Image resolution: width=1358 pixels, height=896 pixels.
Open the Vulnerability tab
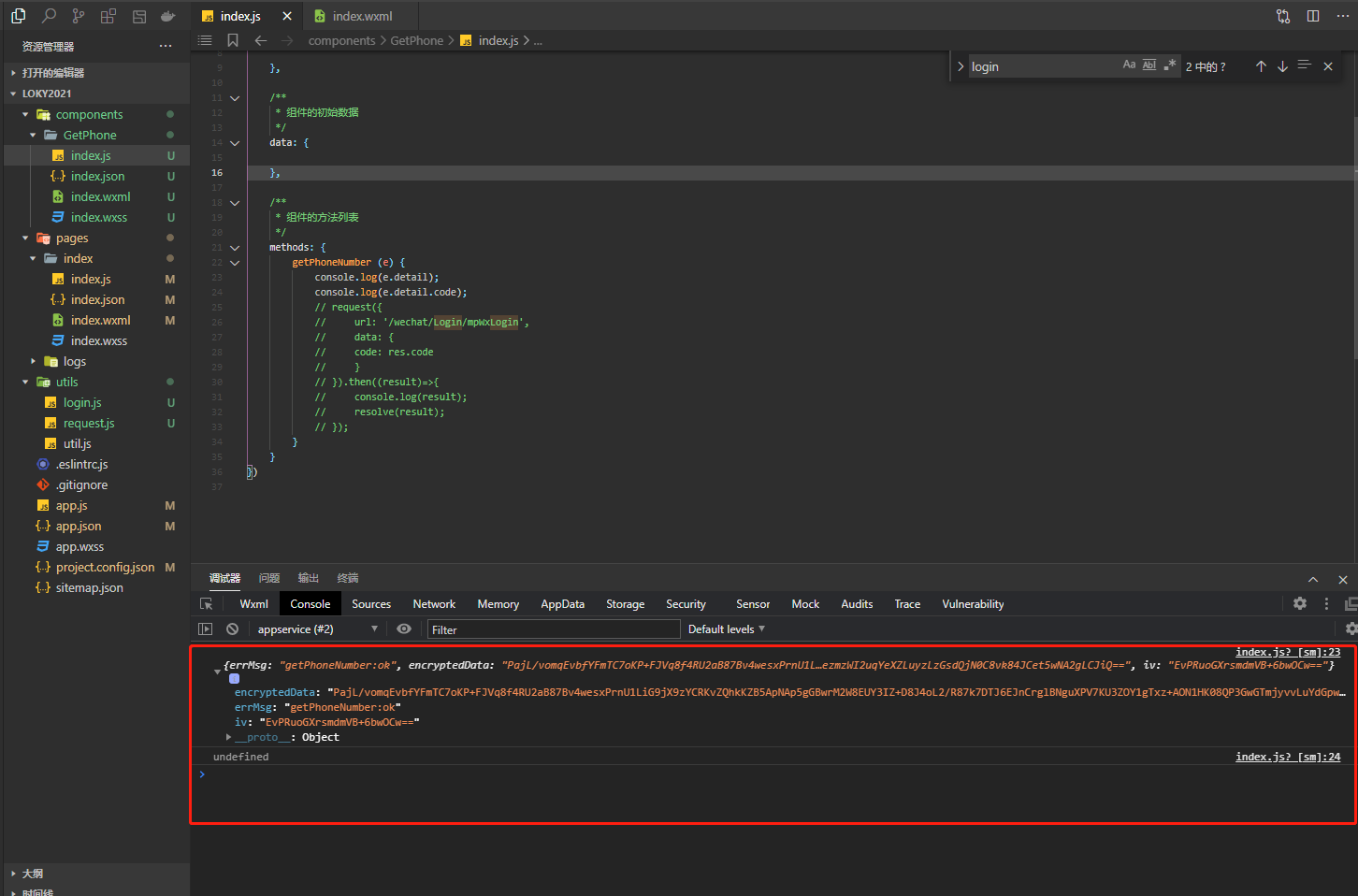point(973,604)
